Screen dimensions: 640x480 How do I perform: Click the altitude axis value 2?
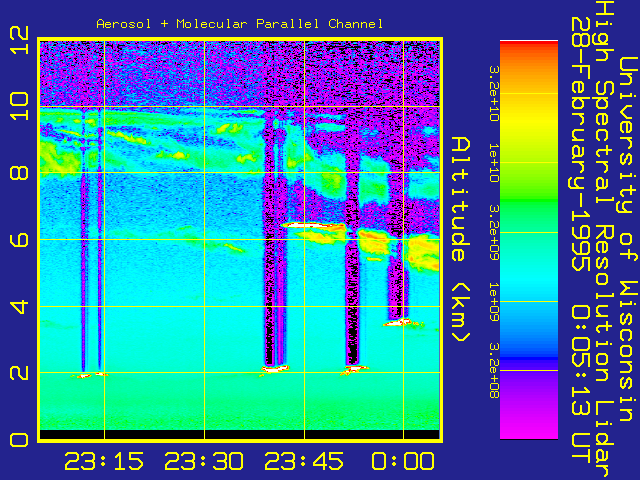(x=19, y=373)
